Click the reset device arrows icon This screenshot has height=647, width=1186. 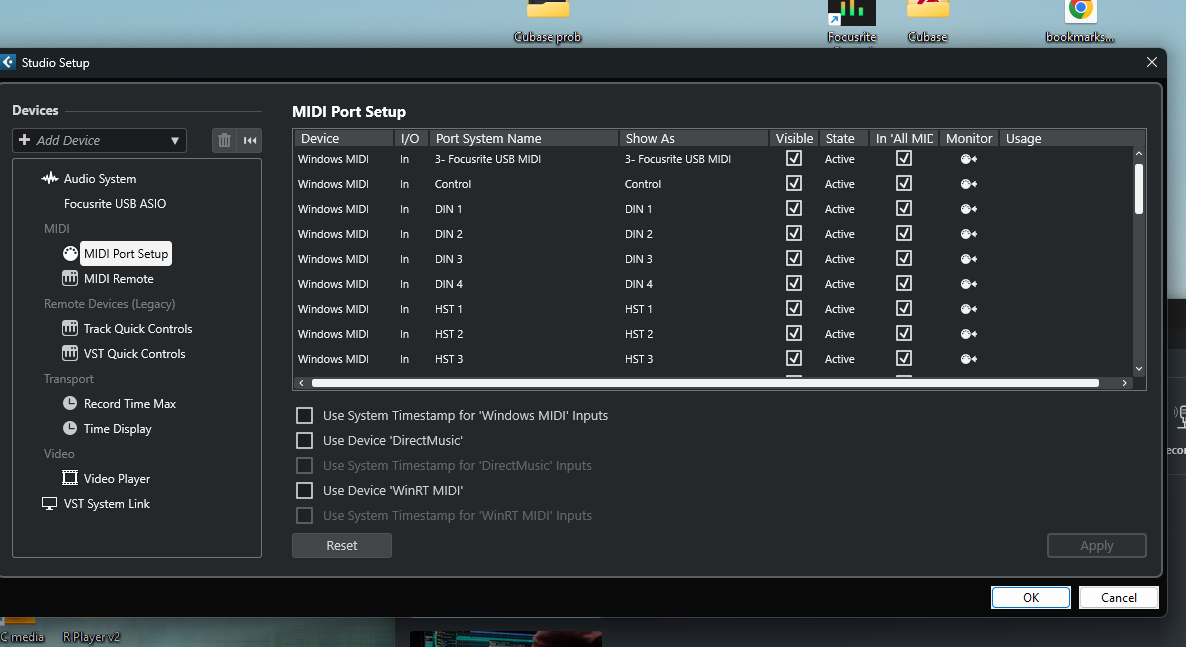click(250, 140)
